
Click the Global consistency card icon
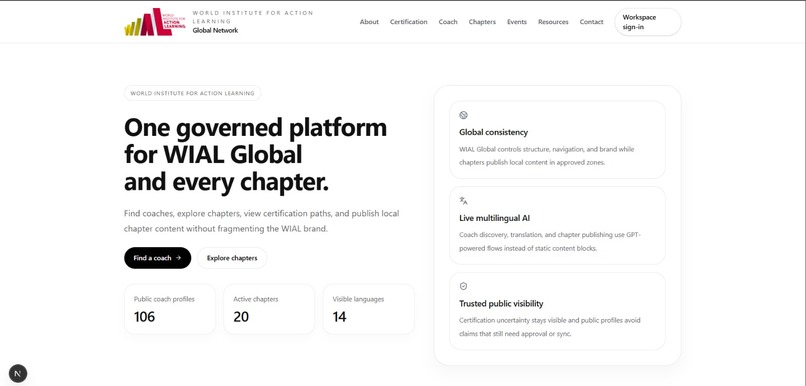click(x=463, y=115)
